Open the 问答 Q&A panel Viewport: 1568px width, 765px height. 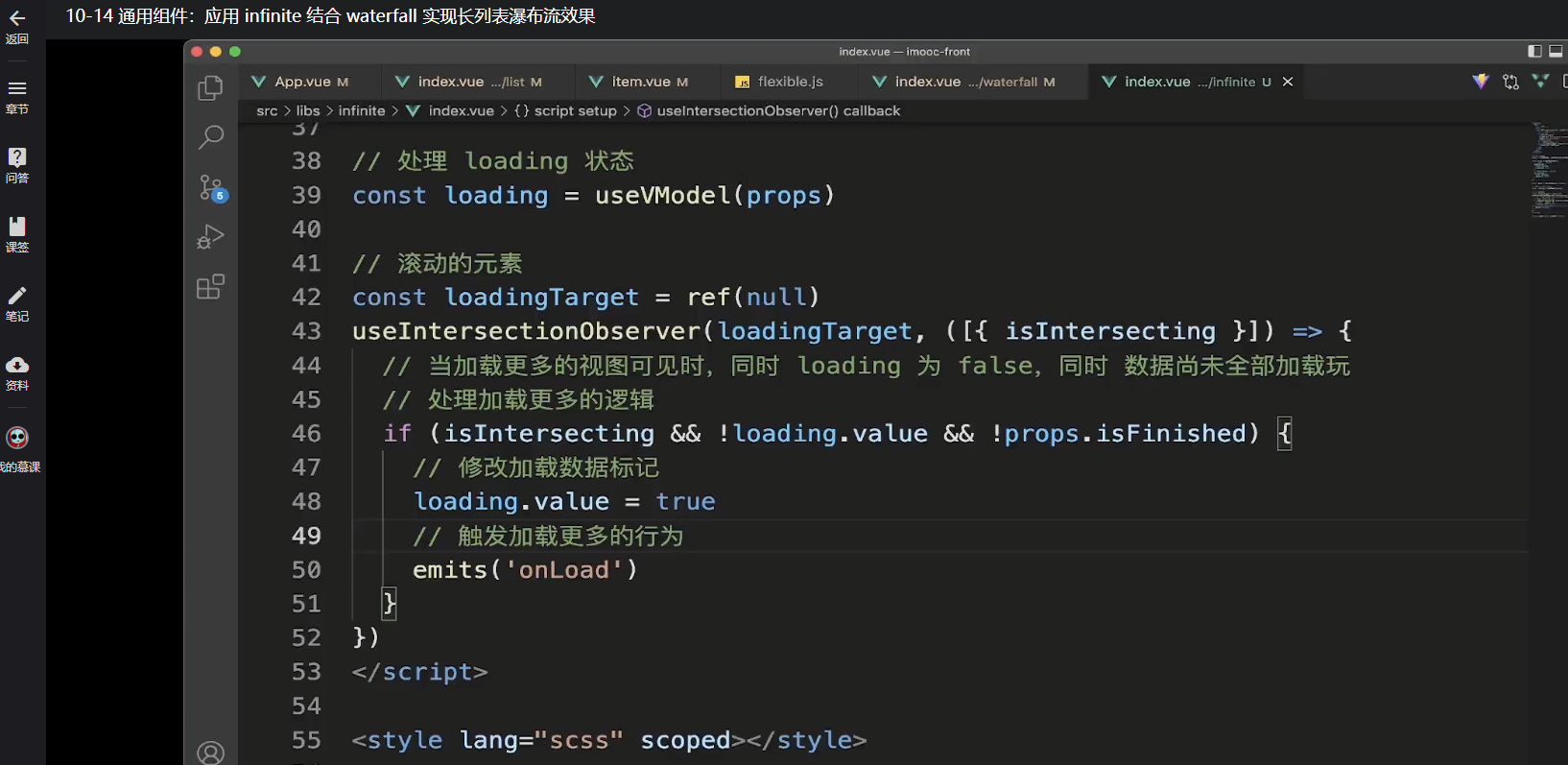tap(17, 166)
